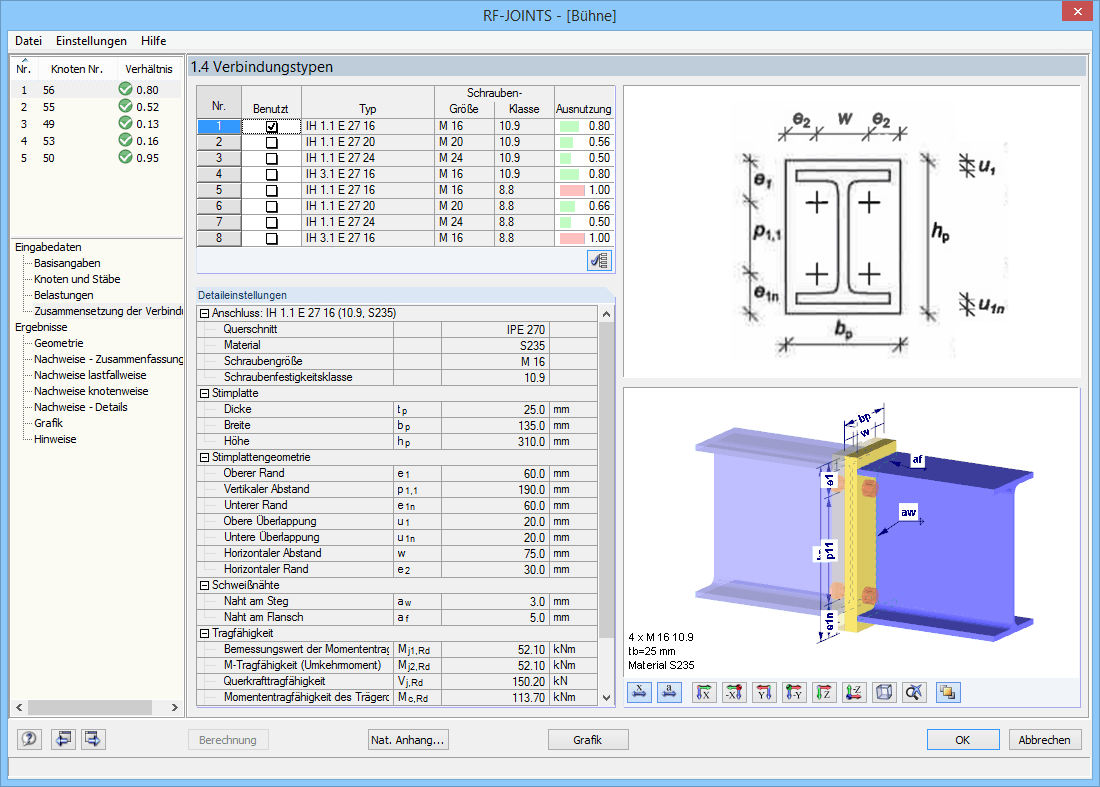Set the 3D view to the Y direction
Image resolution: width=1100 pixels, height=787 pixels.
coord(764,692)
